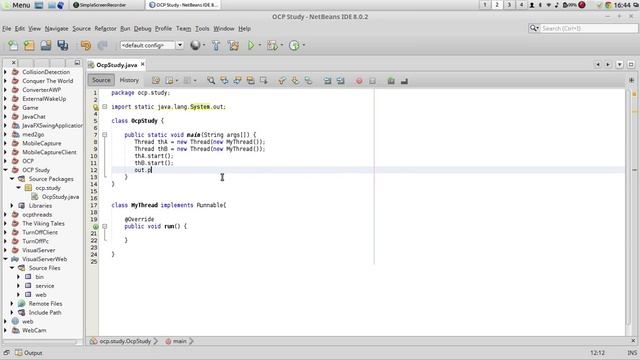Open the File menu
640x360 pixels.
[7, 29]
